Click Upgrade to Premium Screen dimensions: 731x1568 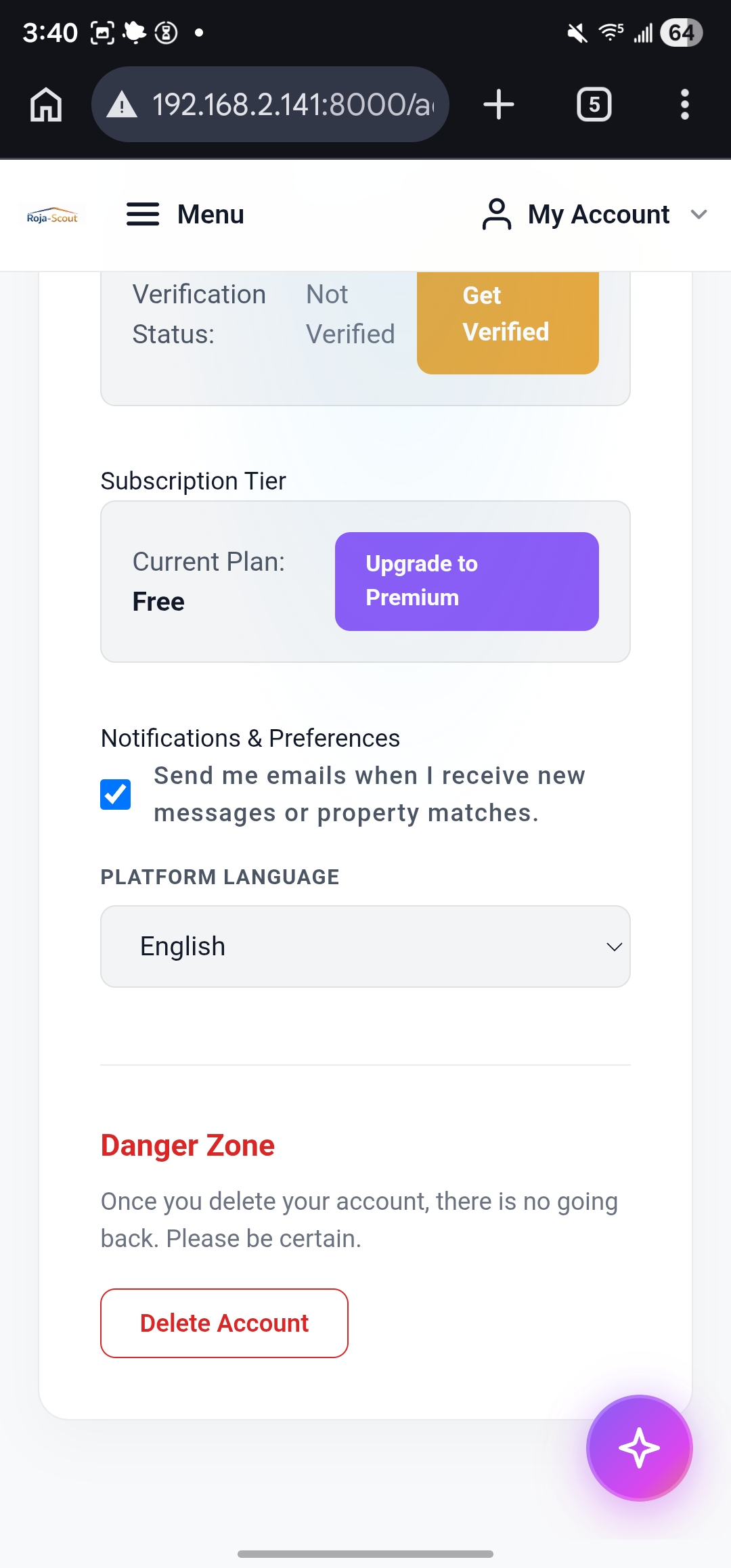(x=466, y=581)
